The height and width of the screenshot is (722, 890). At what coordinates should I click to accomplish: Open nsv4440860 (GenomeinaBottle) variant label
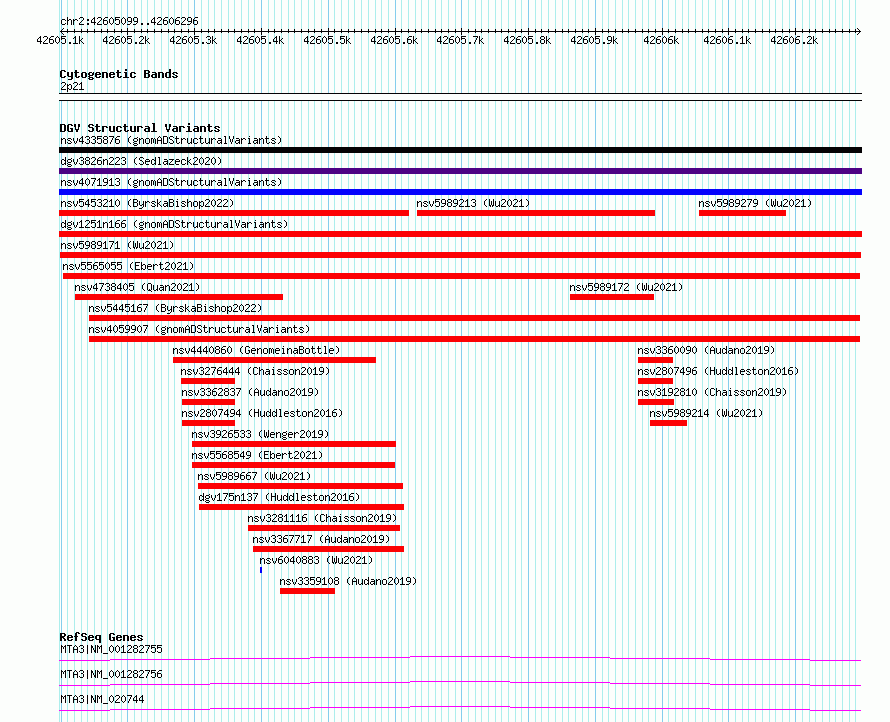pos(256,350)
